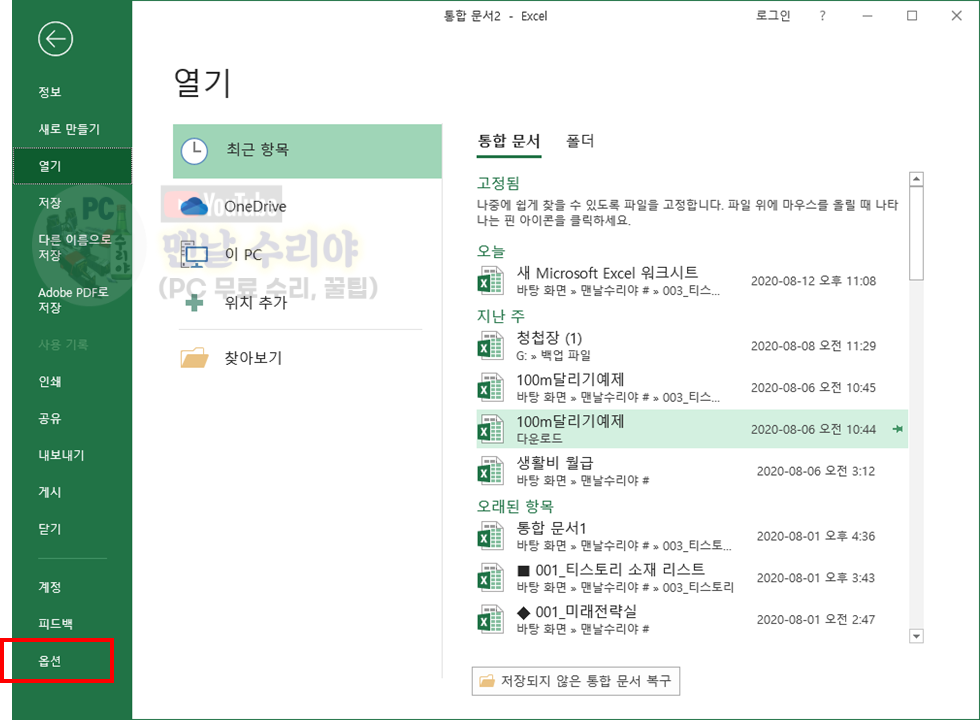Open 새 Microsoft Excel 워크시트 file

point(692,281)
